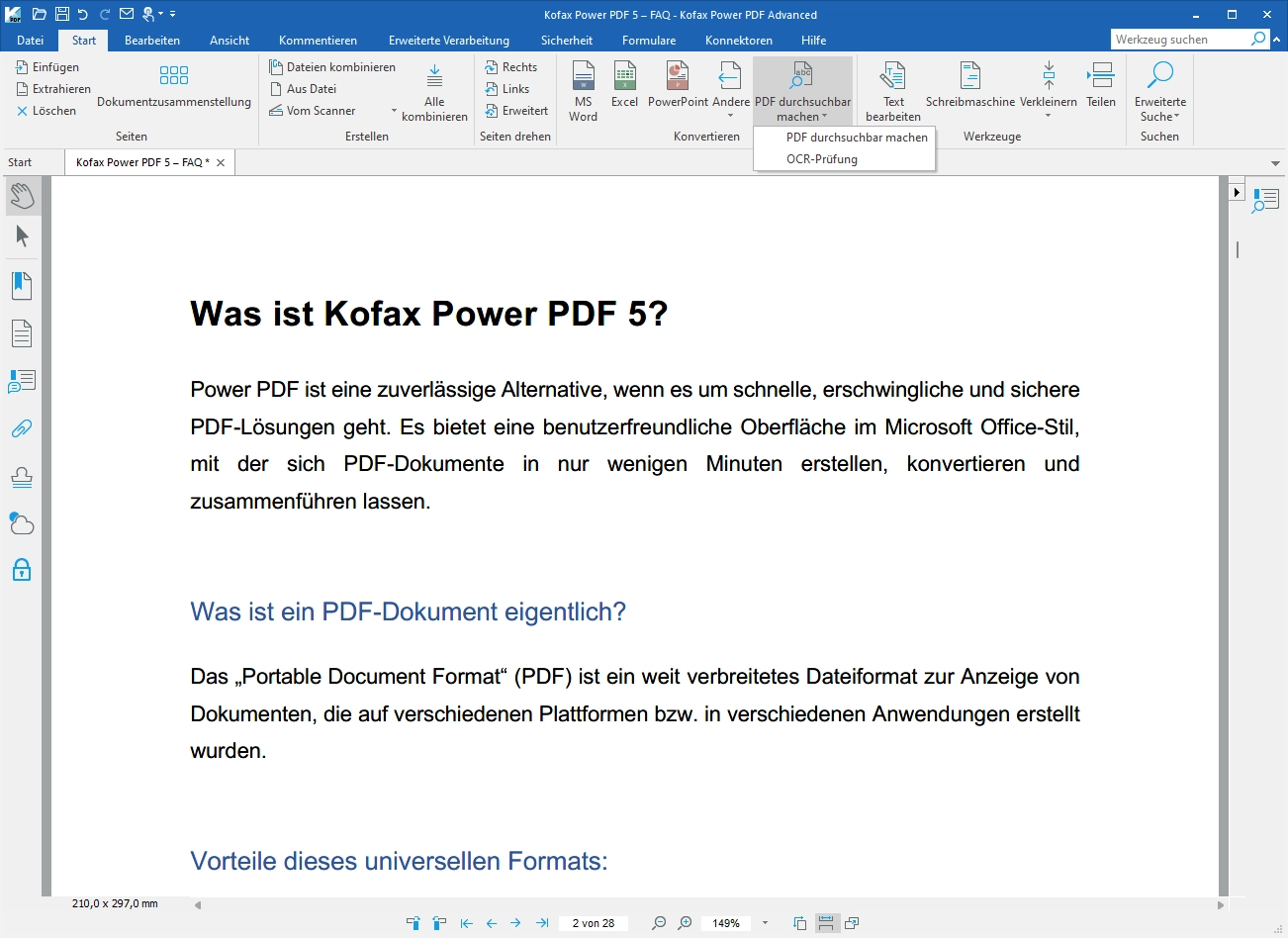
Task: Open the Erweiterte Verarbeitung tab
Action: pos(449,41)
